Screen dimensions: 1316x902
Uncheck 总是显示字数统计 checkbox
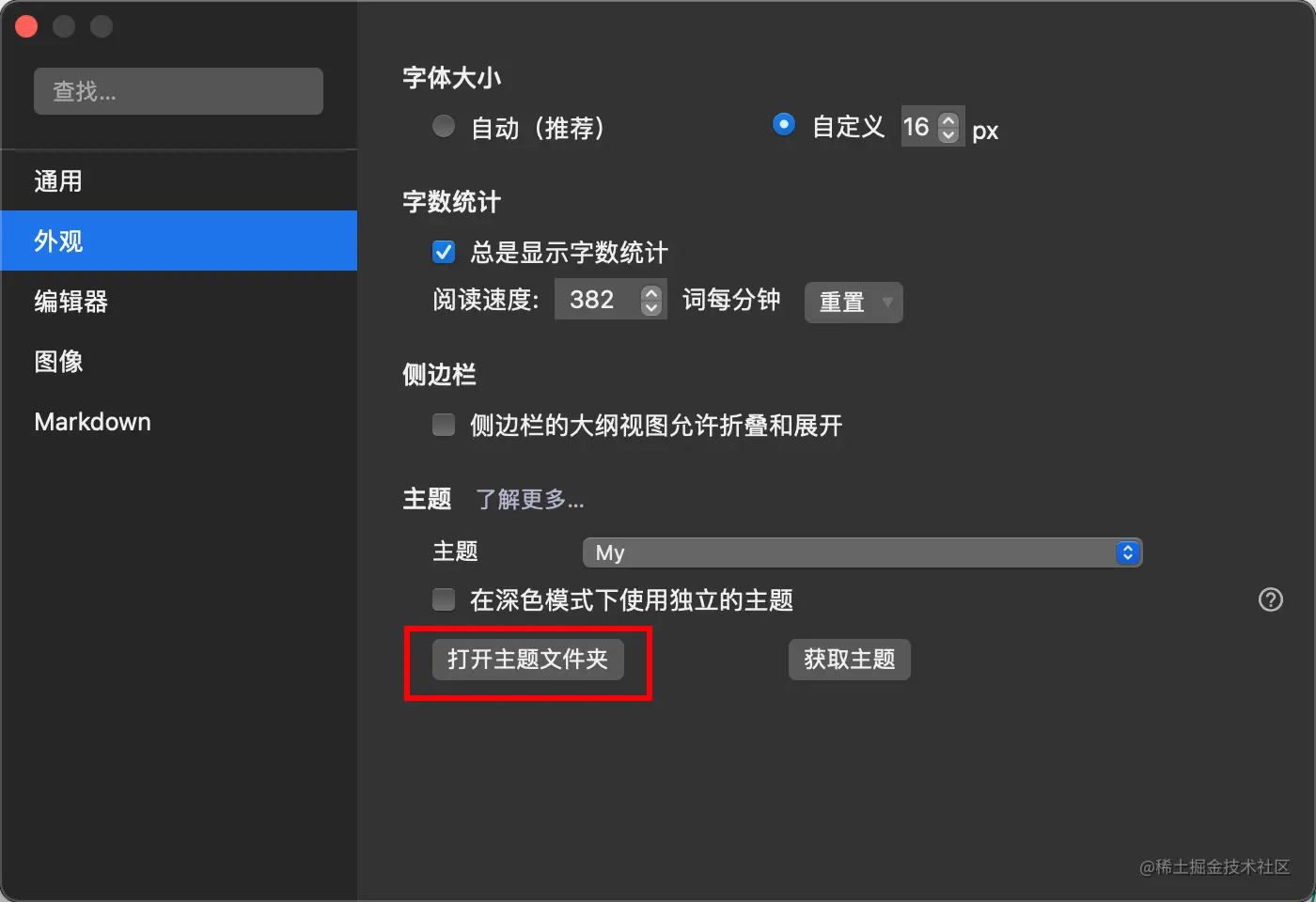coord(444,252)
